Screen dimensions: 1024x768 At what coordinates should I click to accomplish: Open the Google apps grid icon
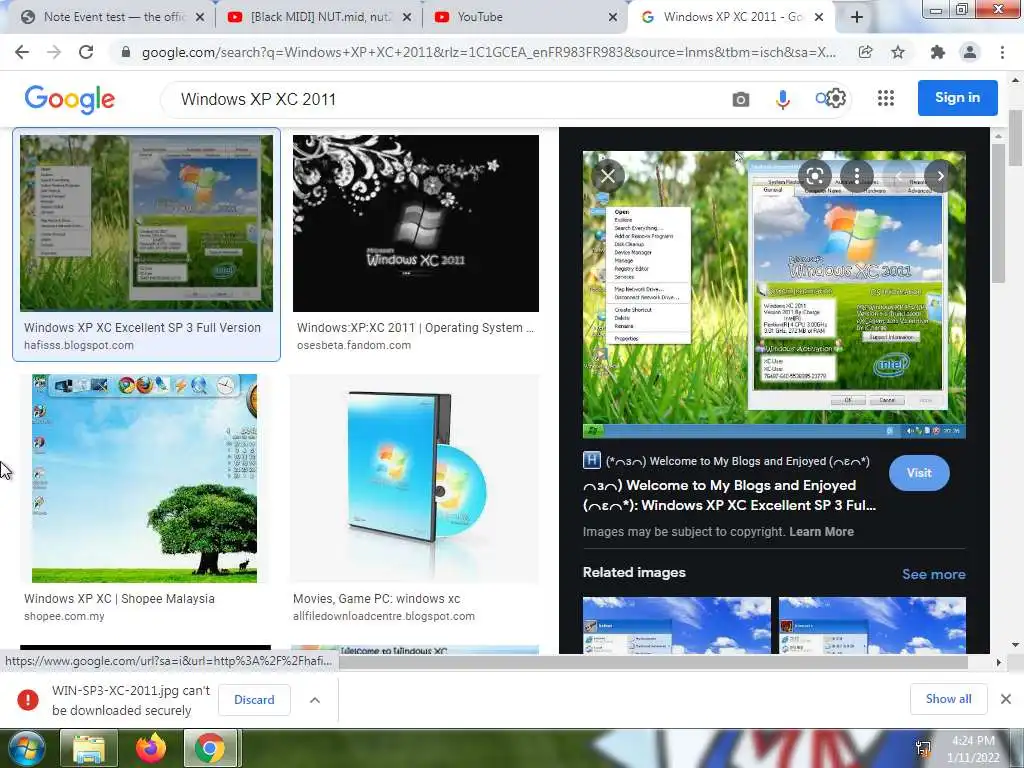[886, 99]
